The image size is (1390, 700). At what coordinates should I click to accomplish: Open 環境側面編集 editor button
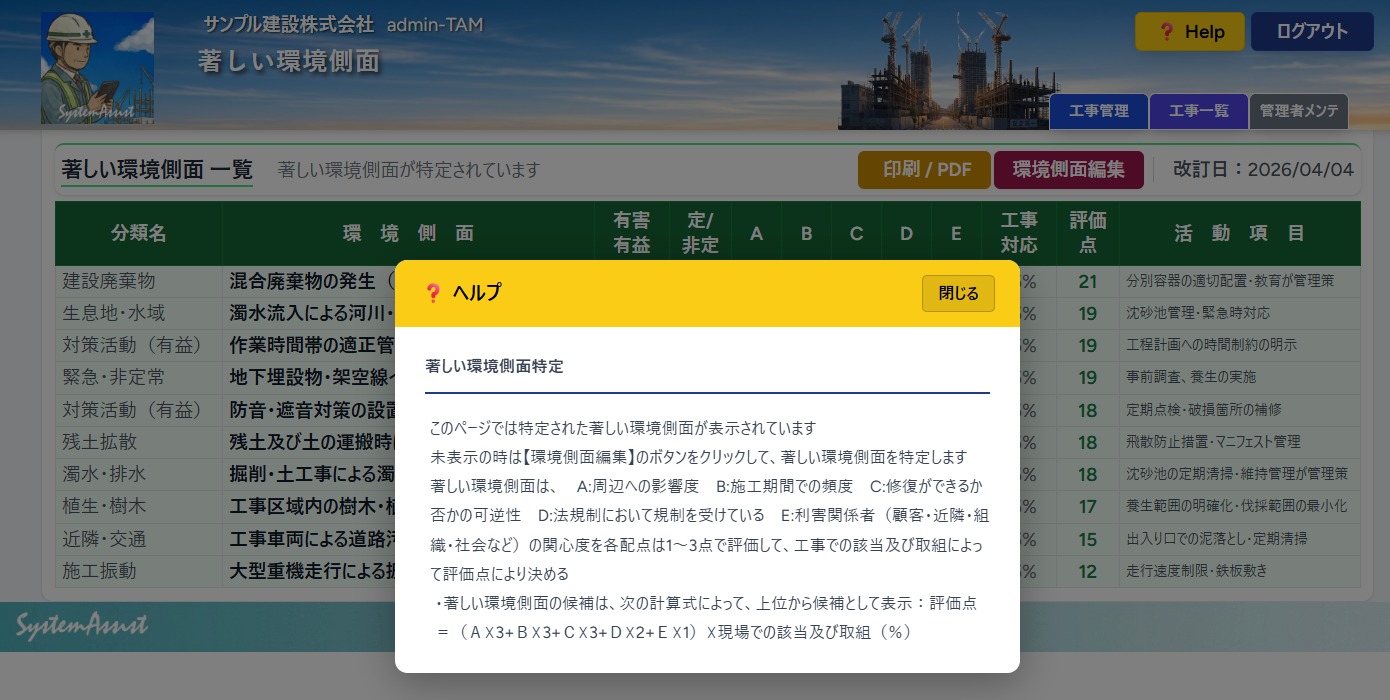(x=1068, y=170)
